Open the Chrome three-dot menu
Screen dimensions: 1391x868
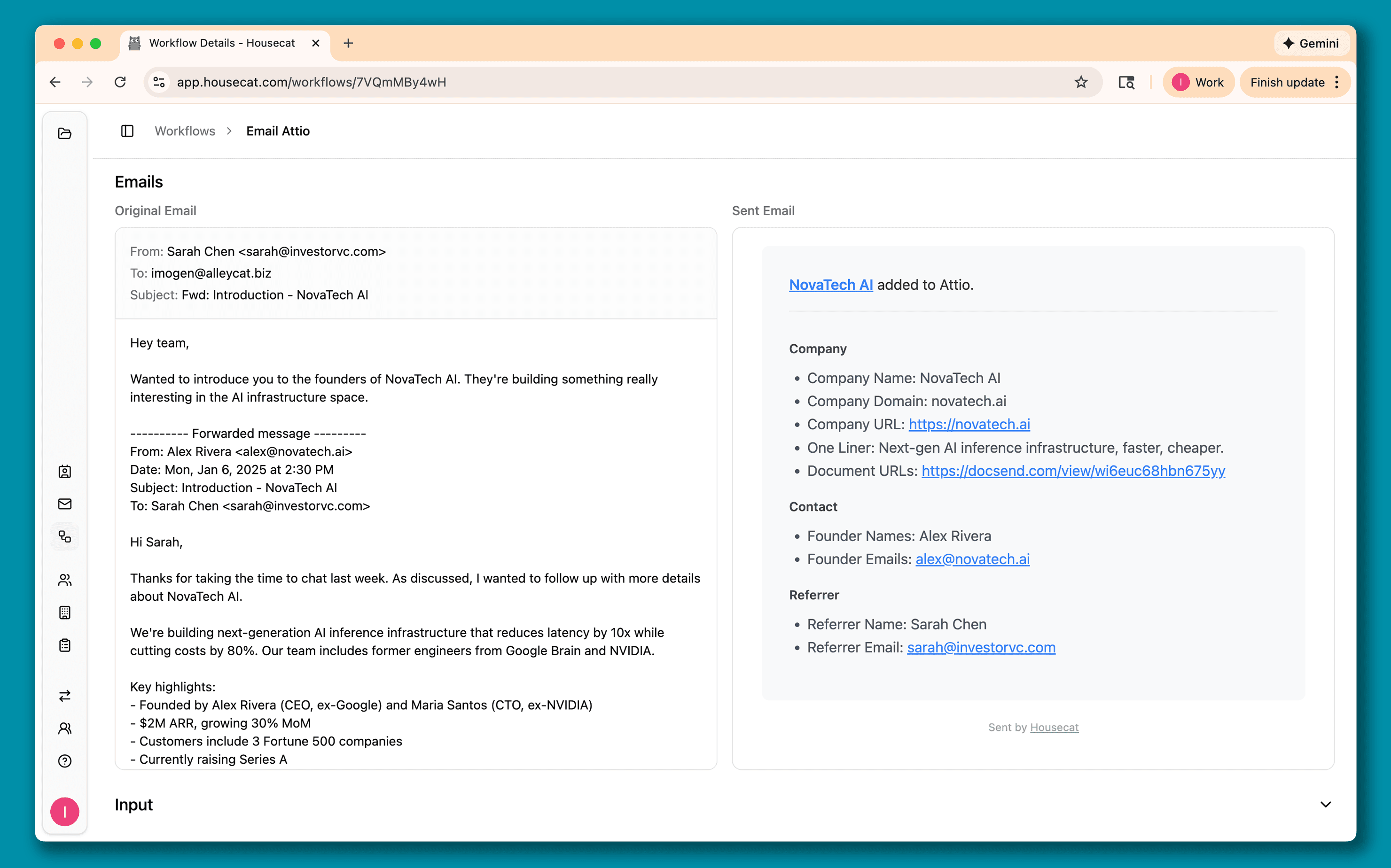point(1337,82)
